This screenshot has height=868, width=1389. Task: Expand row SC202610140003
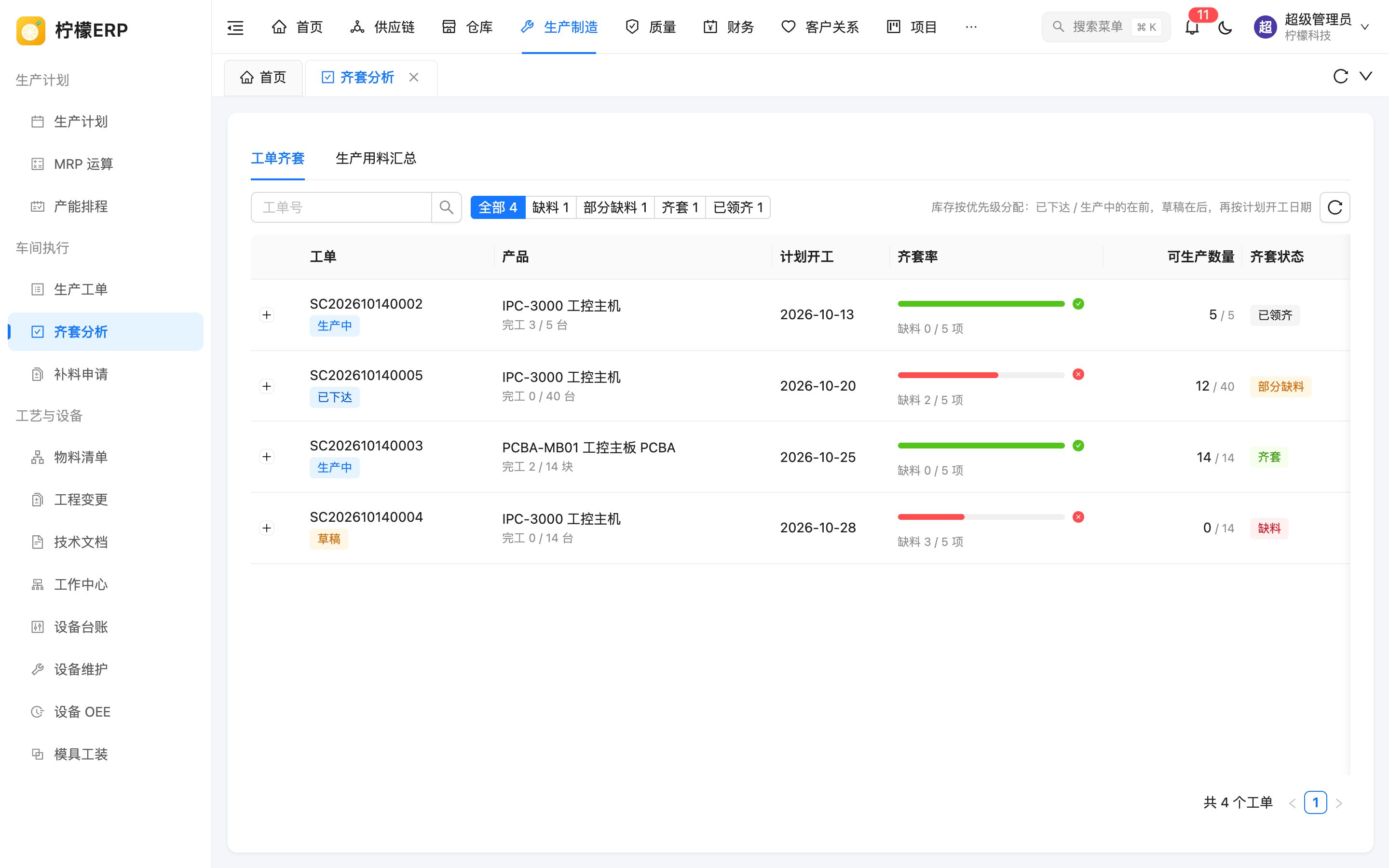click(267, 457)
